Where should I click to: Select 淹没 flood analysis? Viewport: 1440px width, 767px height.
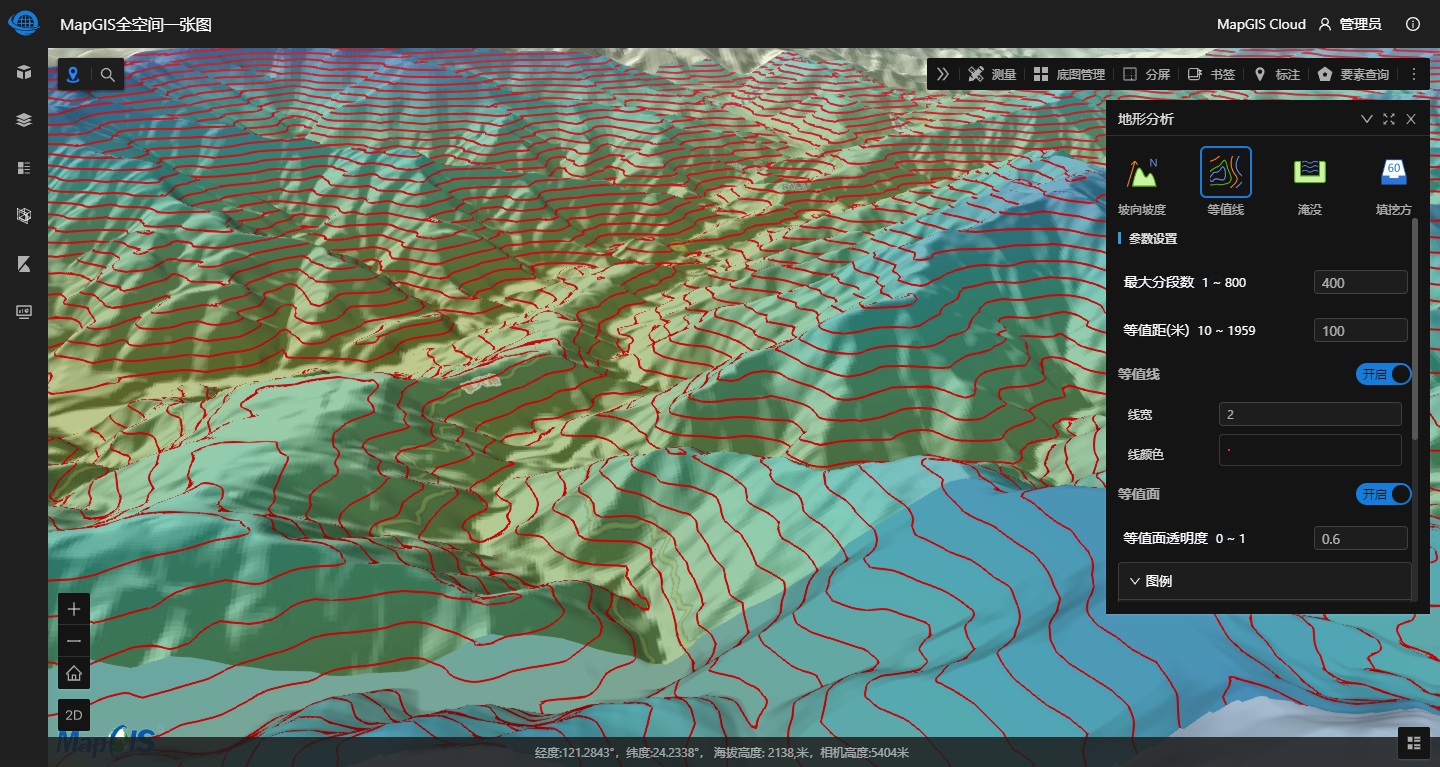[x=1310, y=183]
